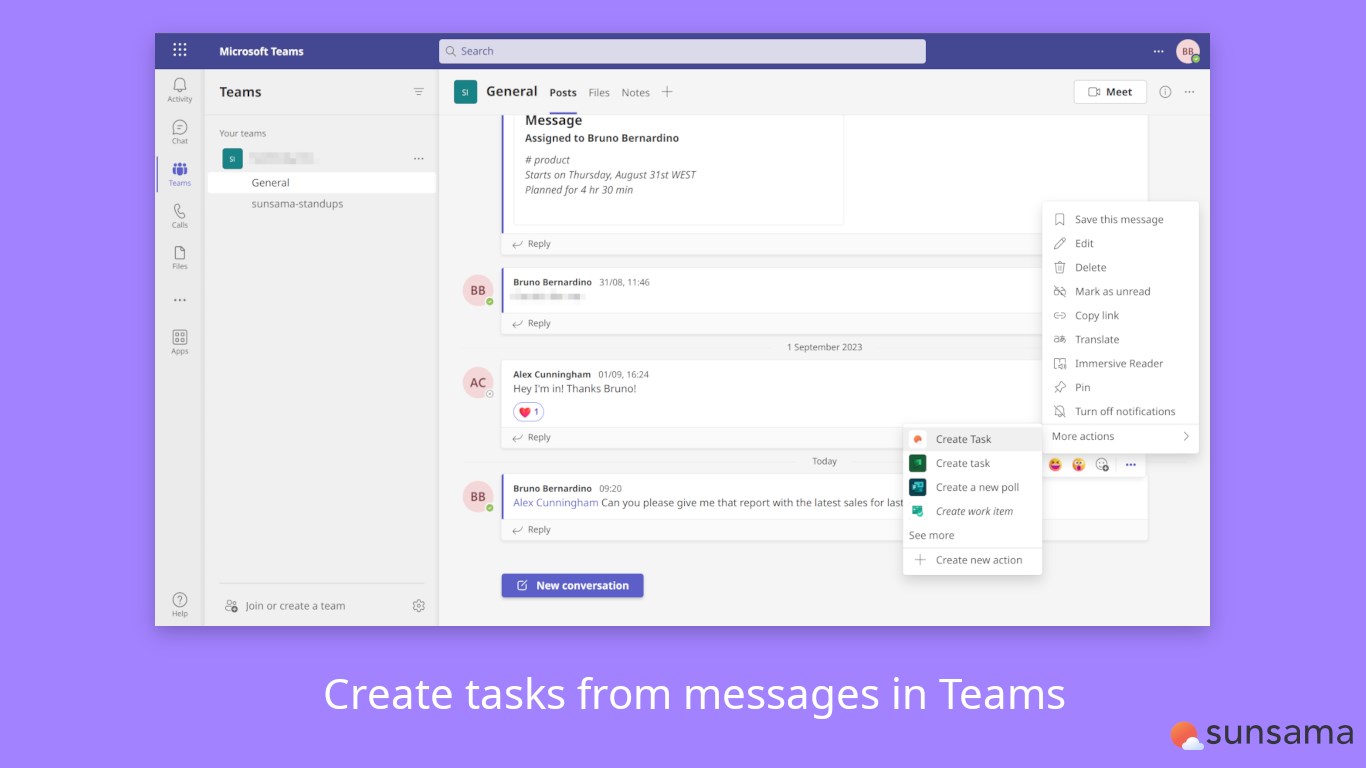Click 'Assigned to Bruno Bernardino' text
Image resolution: width=1366 pixels, height=768 pixels.
[x=601, y=138]
